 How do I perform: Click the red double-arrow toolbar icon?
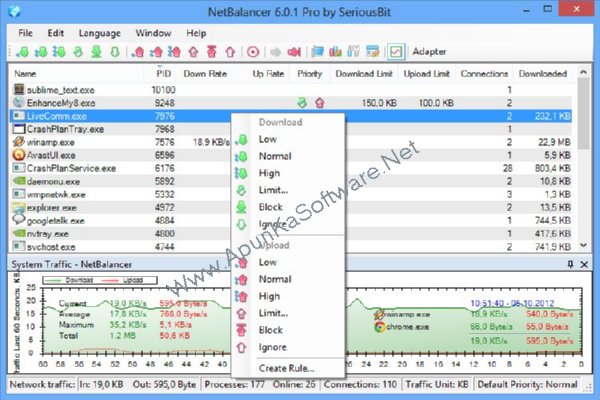click(294, 52)
